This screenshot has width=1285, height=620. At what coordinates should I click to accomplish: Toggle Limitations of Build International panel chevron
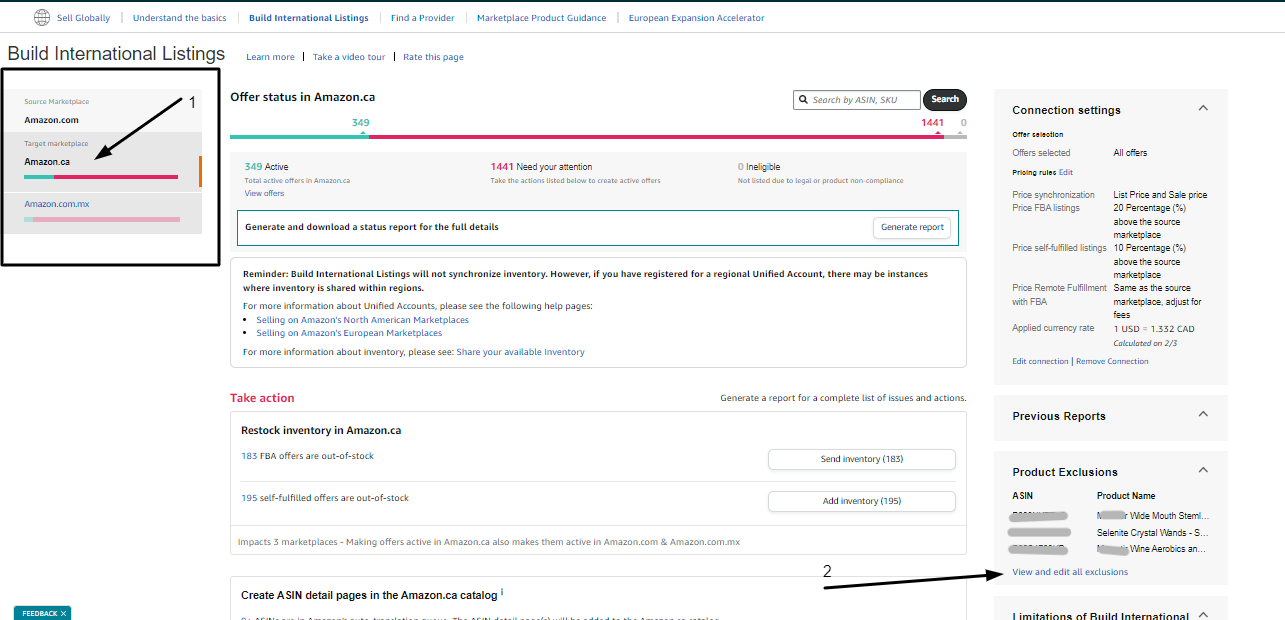[1203, 615]
